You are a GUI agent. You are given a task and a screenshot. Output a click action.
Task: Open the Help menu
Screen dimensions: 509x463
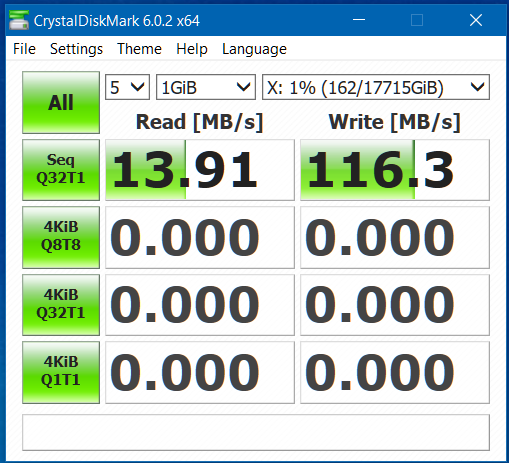[192, 49]
